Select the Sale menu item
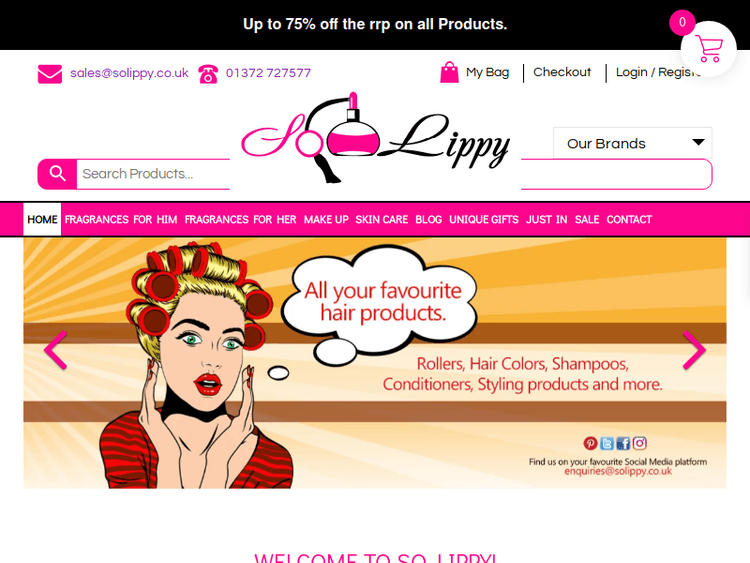The height and width of the screenshot is (563, 750). (x=587, y=220)
